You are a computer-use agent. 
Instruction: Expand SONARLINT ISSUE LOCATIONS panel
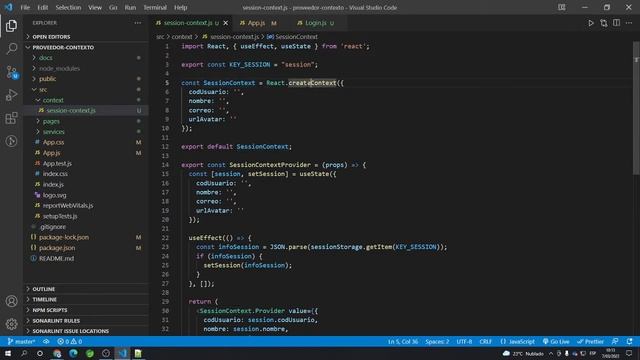[x=86, y=331]
